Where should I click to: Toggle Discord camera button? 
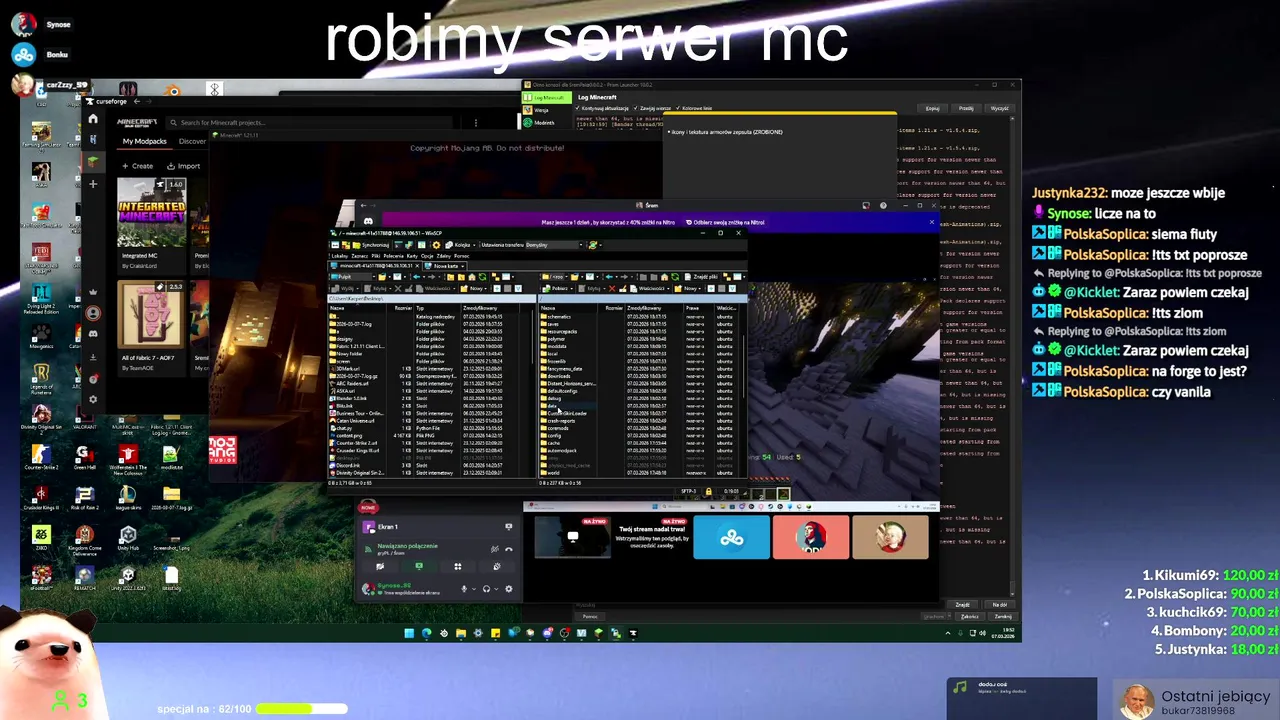380,567
